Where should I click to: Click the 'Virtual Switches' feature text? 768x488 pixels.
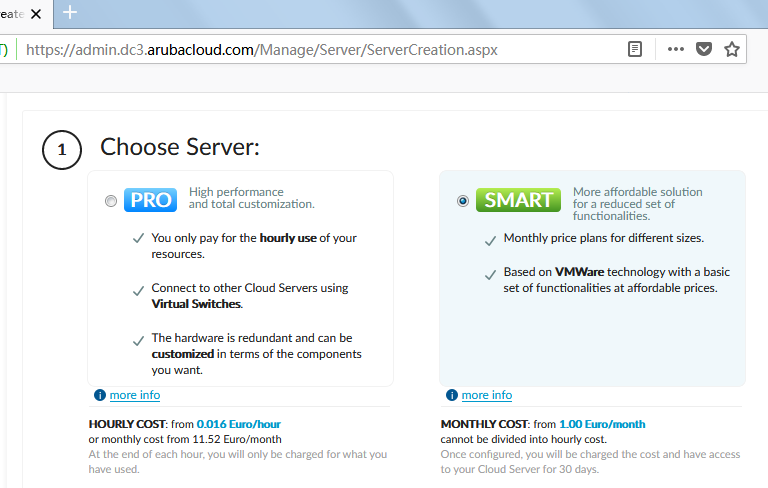(196, 304)
